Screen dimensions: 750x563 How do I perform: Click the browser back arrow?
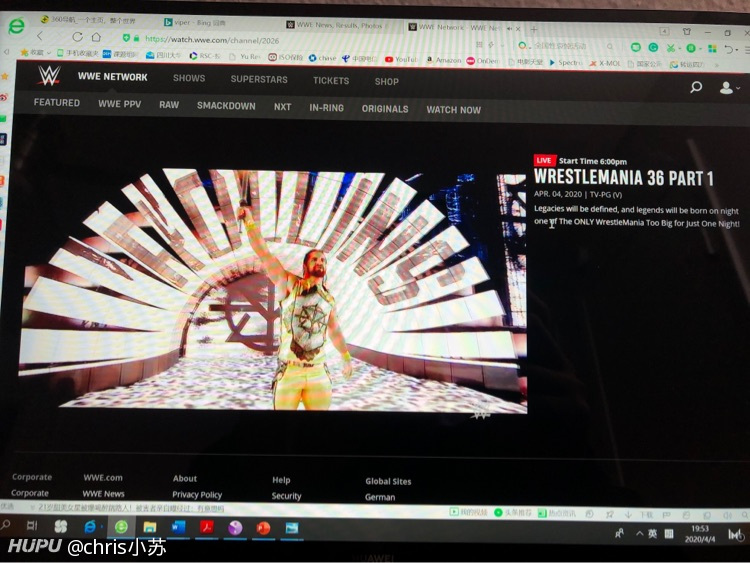[40, 36]
